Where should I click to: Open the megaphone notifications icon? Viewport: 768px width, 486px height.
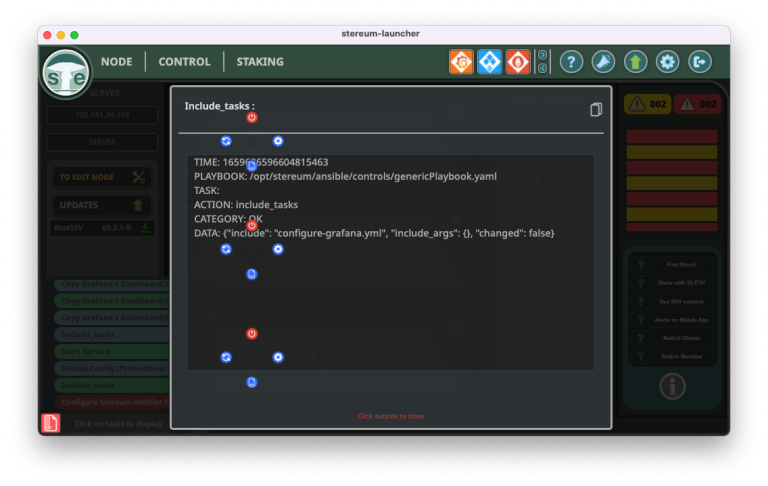point(603,62)
